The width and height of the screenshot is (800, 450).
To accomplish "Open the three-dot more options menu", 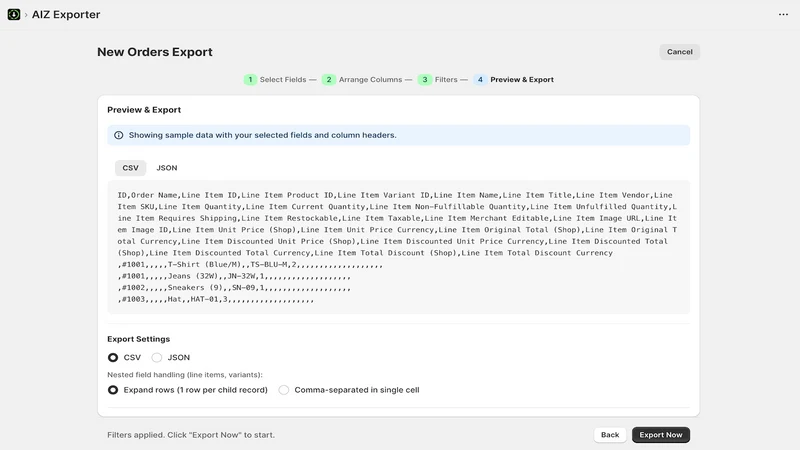I will pos(783,14).
